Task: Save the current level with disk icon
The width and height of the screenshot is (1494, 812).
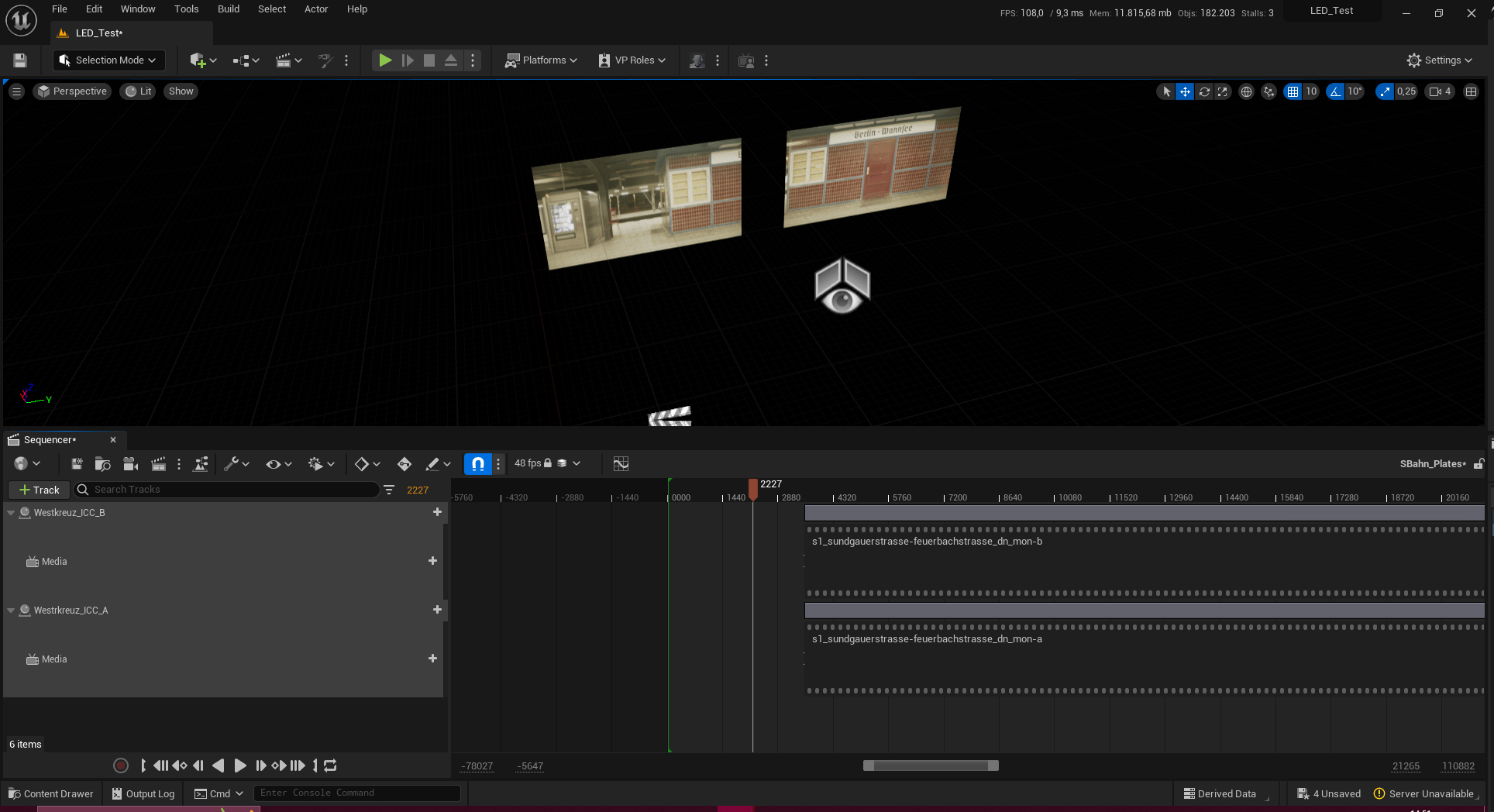Action: tap(20, 60)
